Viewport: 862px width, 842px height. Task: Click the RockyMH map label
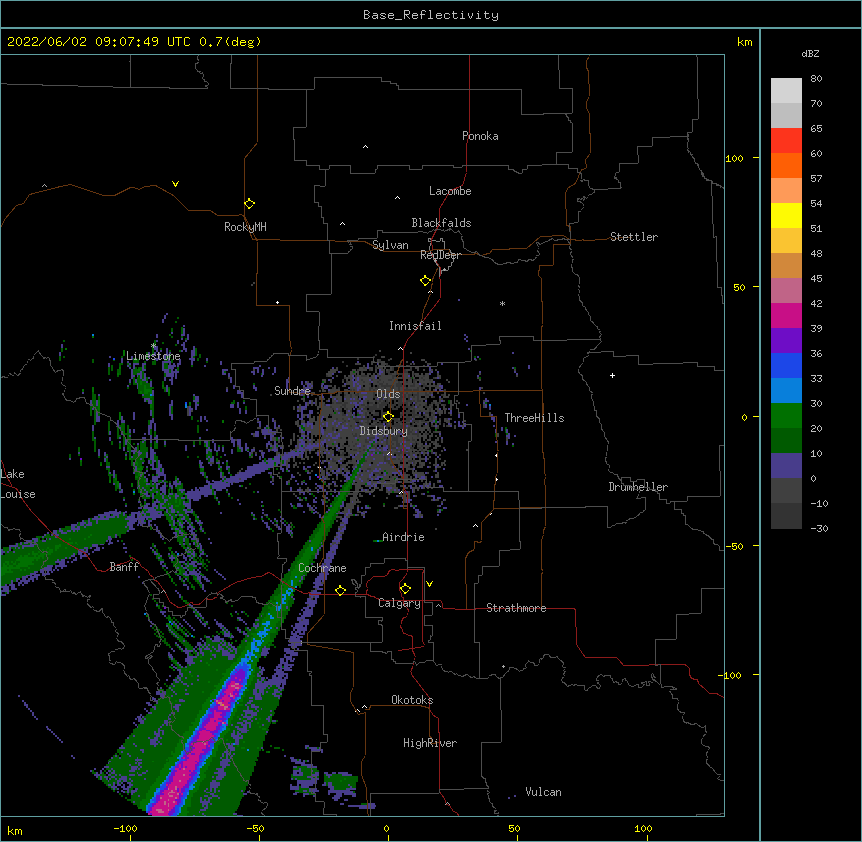coord(245,227)
